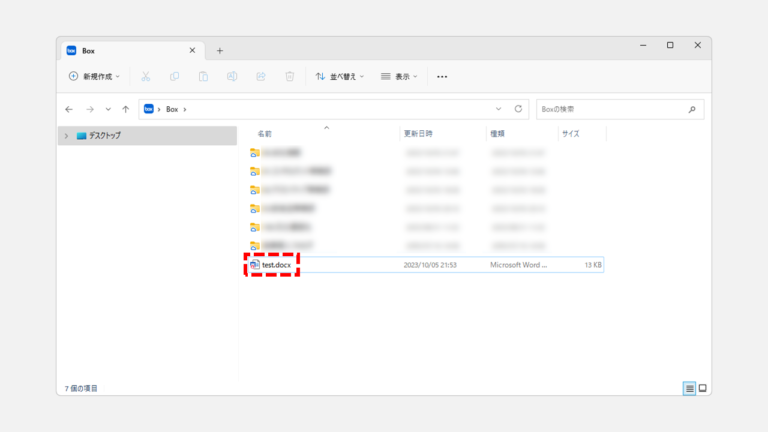Image resolution: width=768 pixels, height=432 pixels.
Task: Switch to details view icon
Action: click(689, 388)
